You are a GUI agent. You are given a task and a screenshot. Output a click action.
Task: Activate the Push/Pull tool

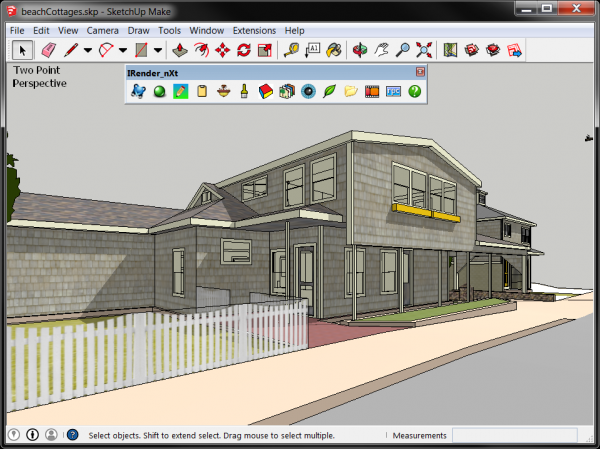(181, 49)
